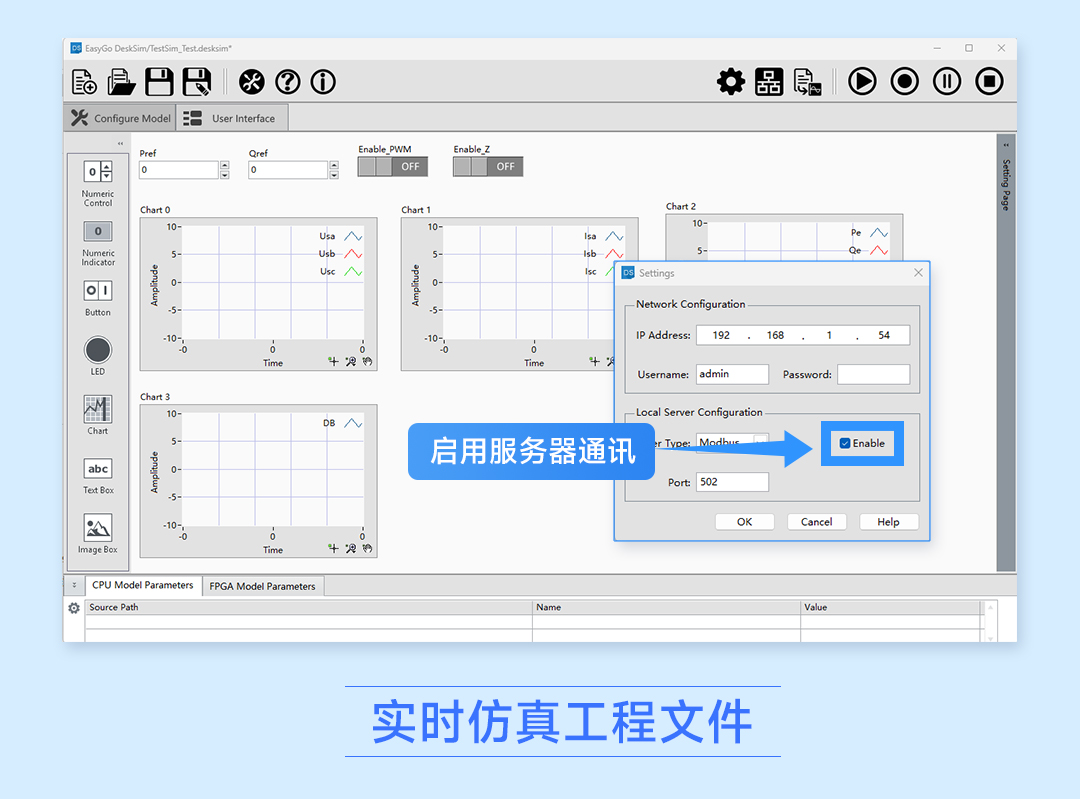Screen dimensions: 1080x799
Task: Start simulation with the Play button
Action: (862, 81)
